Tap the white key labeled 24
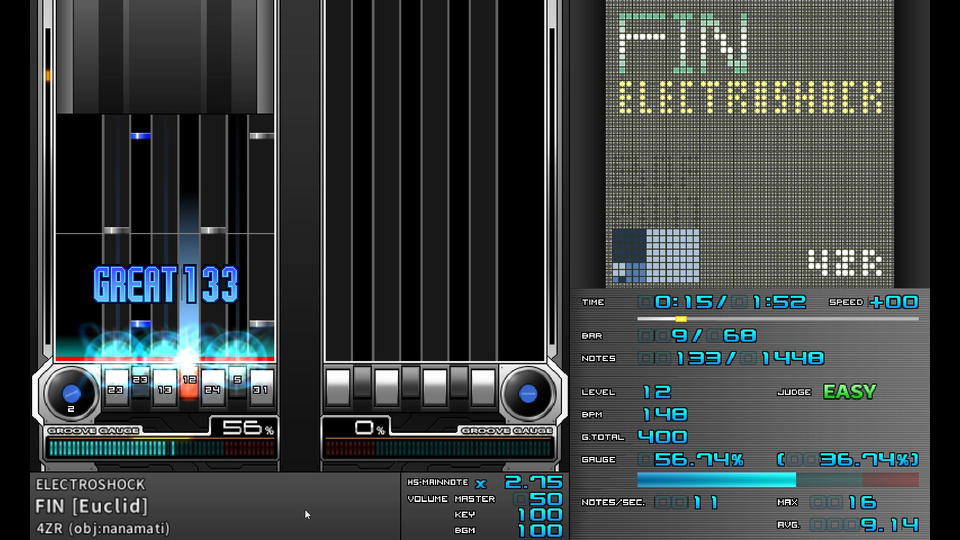The width and height of the screenshot is (960, 540). (212, 388)
